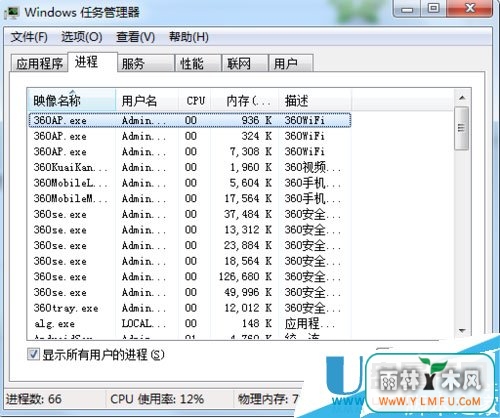The image size is (500, 418).
Task: Switch to the 服务 tab
Action: click(x=146, y=63)
